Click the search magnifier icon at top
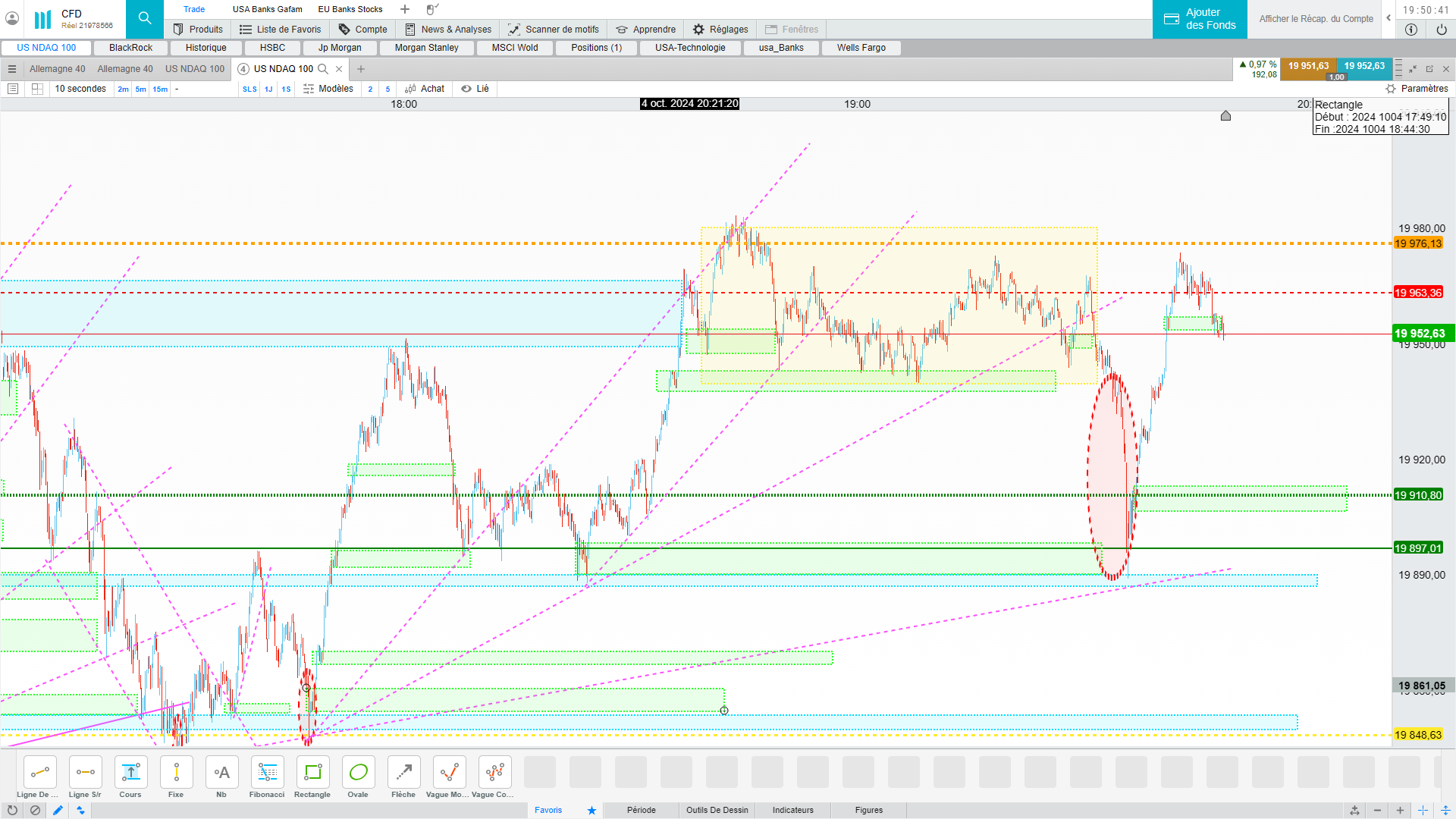Image resolution: width=1456 pixels, height=819 pixels. [145, 19]
